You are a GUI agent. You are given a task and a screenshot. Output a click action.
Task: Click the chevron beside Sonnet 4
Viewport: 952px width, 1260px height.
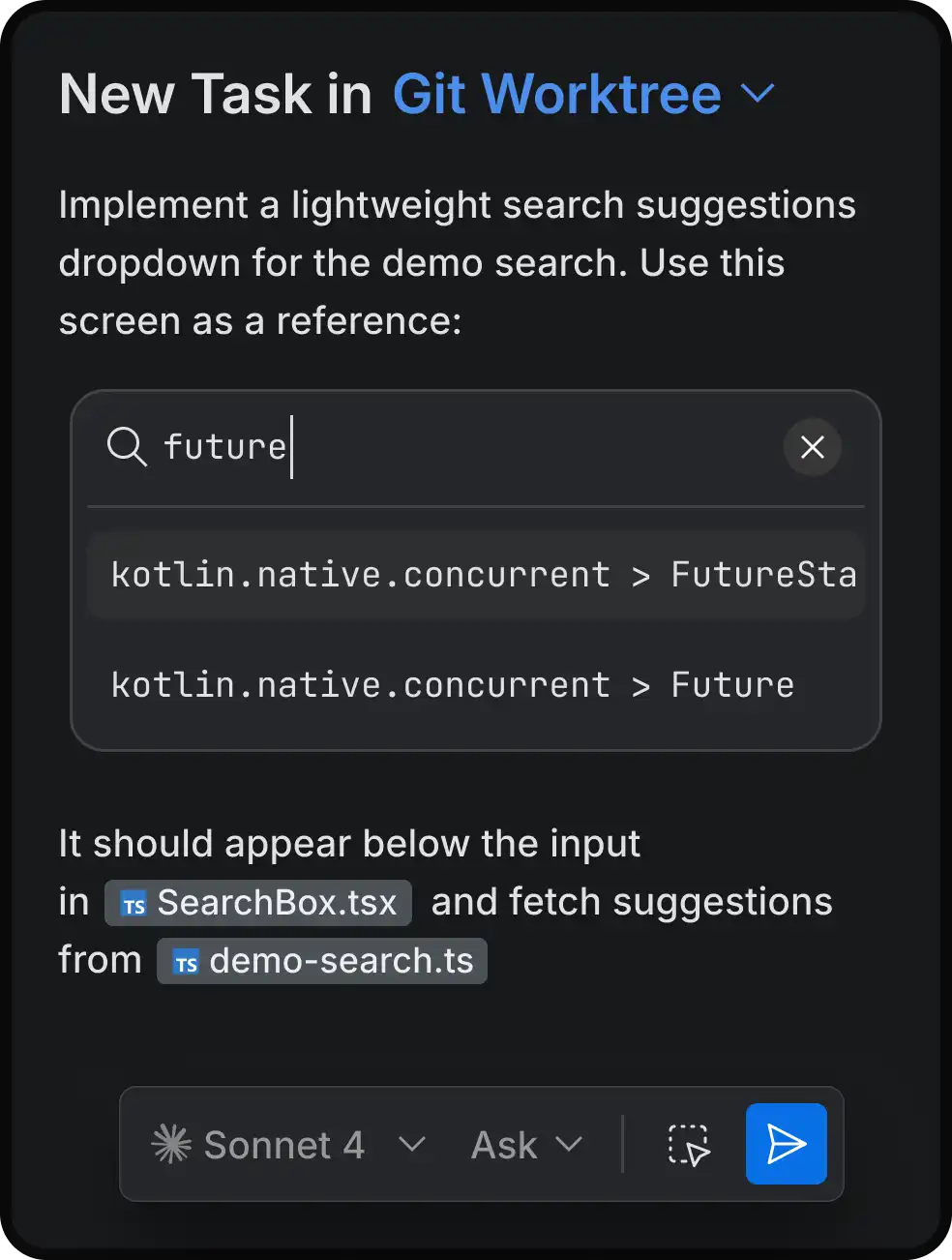point(412,1145)
